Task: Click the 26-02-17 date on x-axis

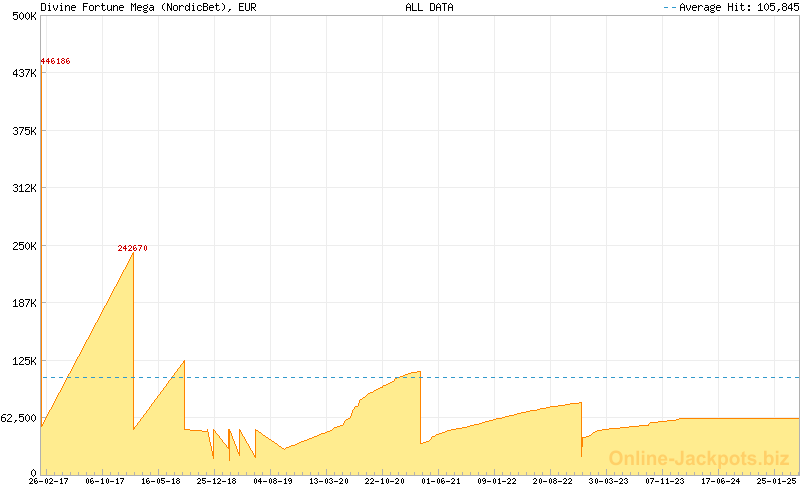Action: click(x=48, y=481)
